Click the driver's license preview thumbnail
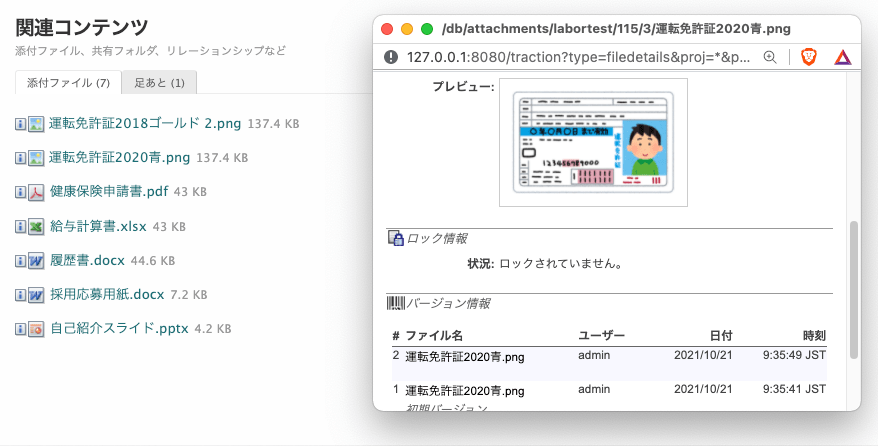The width and height of the screenshot is (878, 446). click(594, 142)
